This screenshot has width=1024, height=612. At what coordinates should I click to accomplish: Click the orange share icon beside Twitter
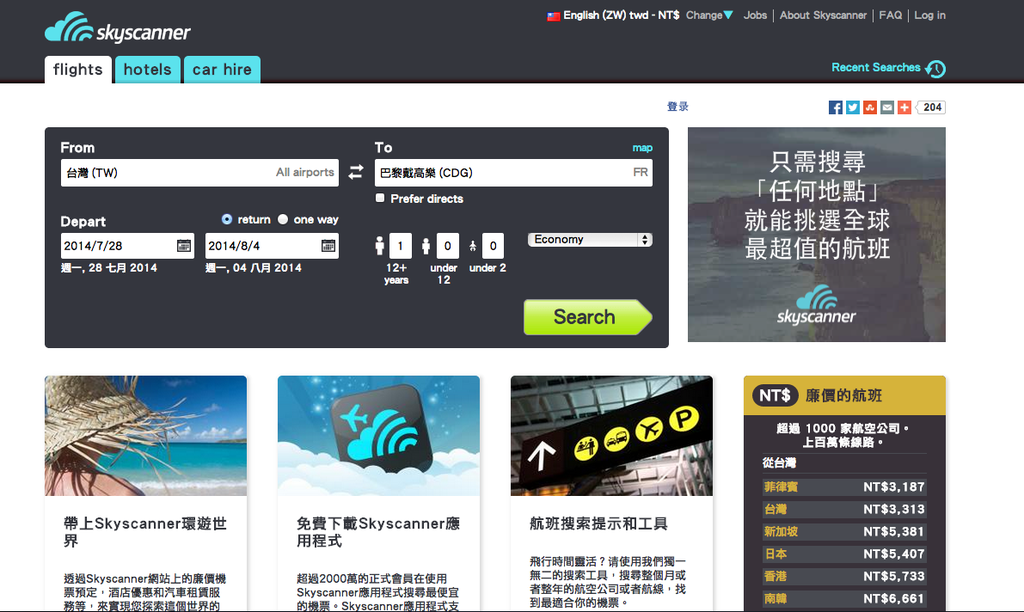869,107
